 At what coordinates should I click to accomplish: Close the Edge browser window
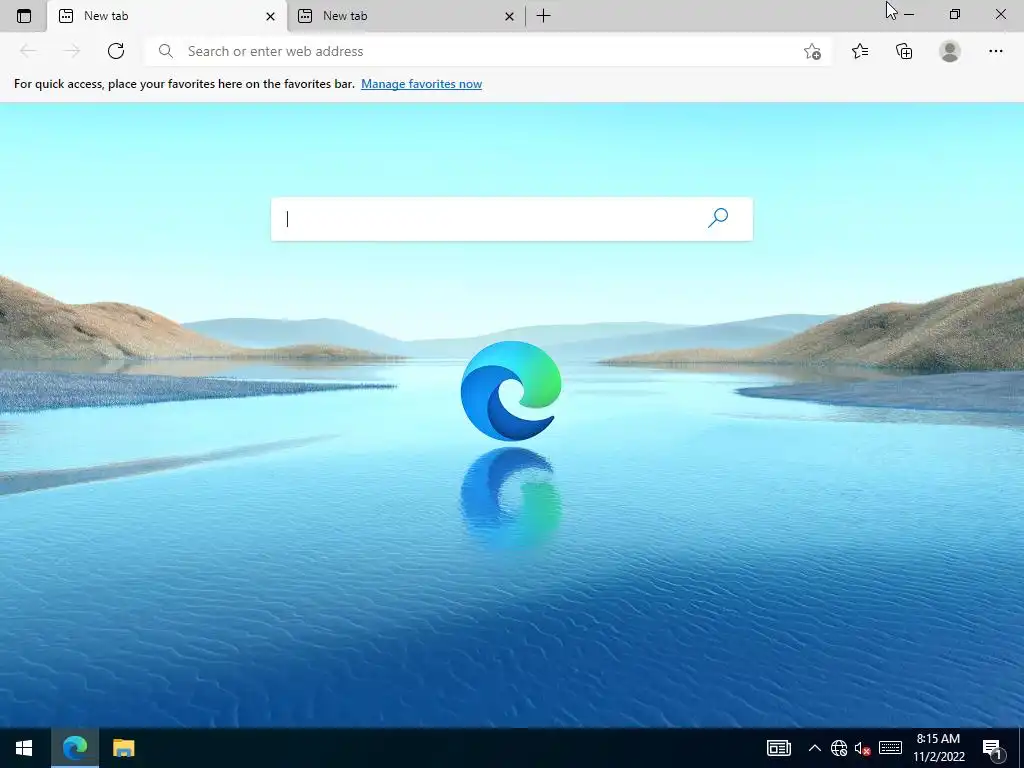pyautogui.click(x=1000, y=14)
